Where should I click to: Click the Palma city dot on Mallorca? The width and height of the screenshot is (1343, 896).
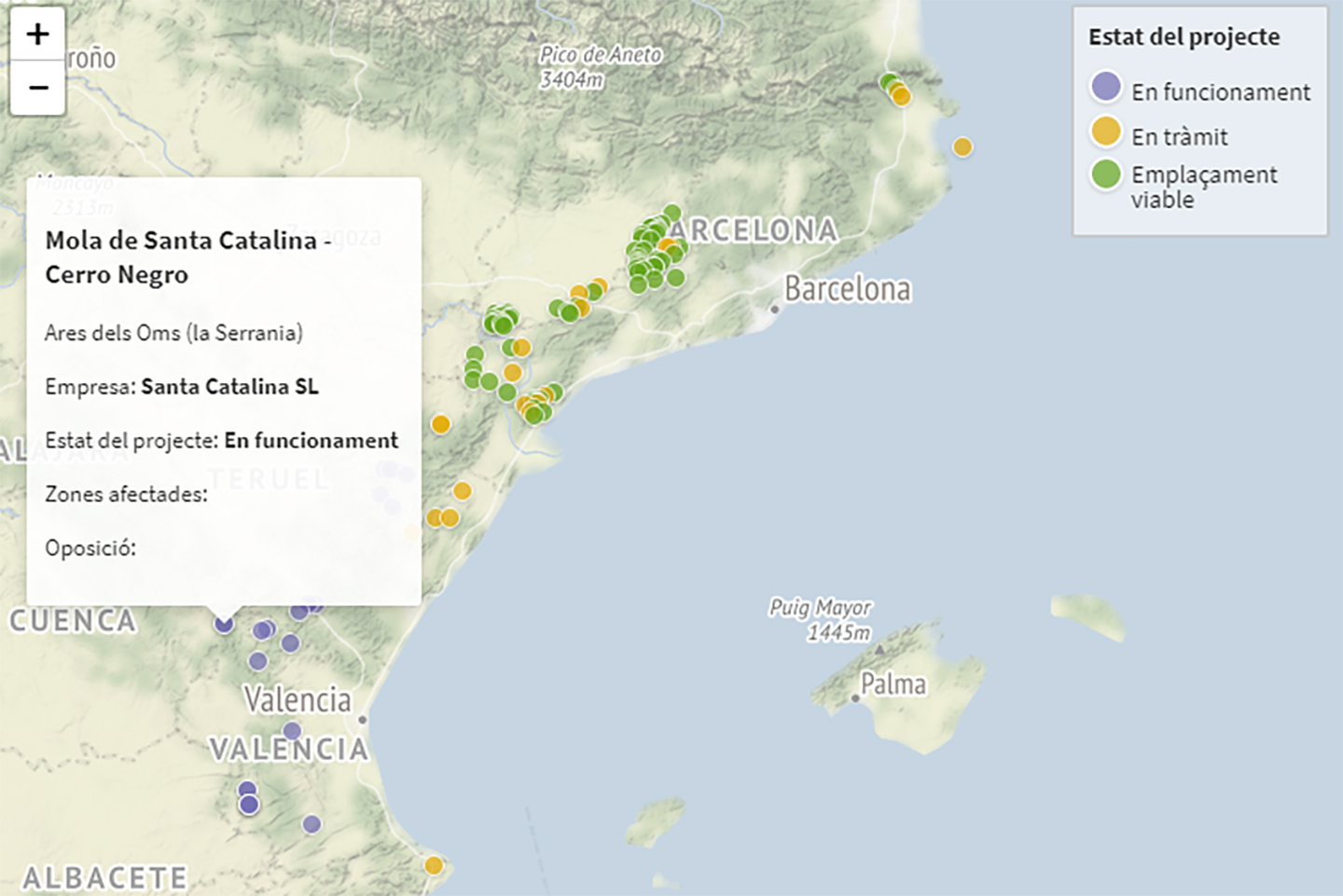coord(855,697)
